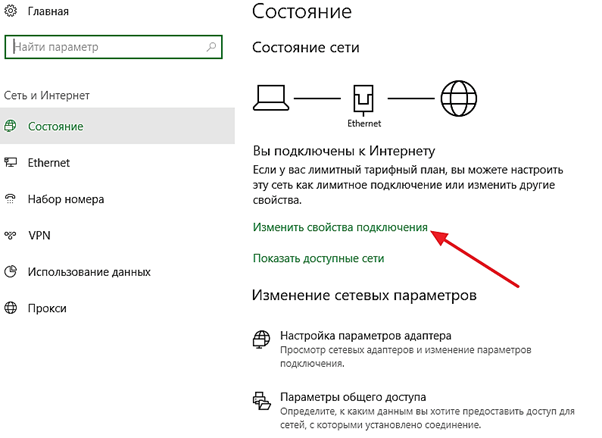This screenshot has height=438, width=602.
Task: Focus the 'Найти параметр' search field
Action: [x=105, y=47]
